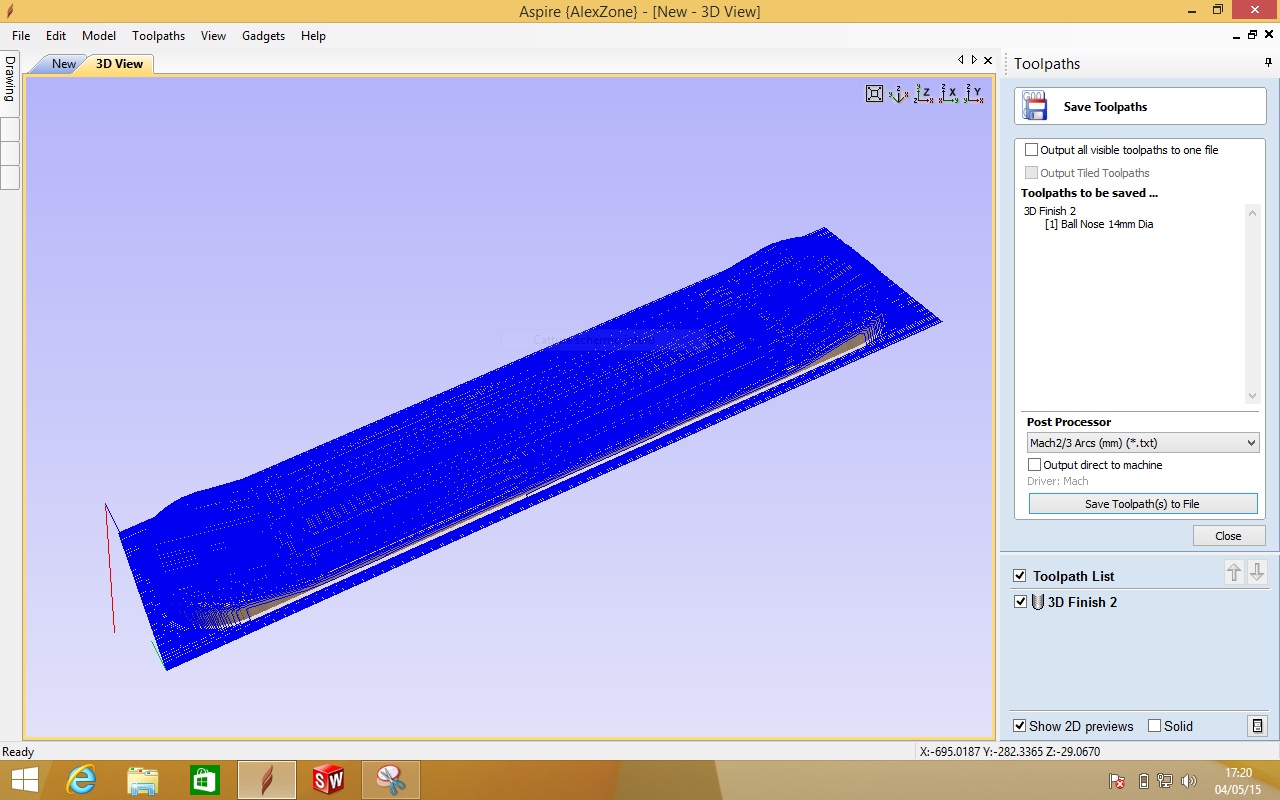Pin the Toolpaths panel
Image resolution: width=1280 pixels, height=800 pixels.
(1268, 63)
